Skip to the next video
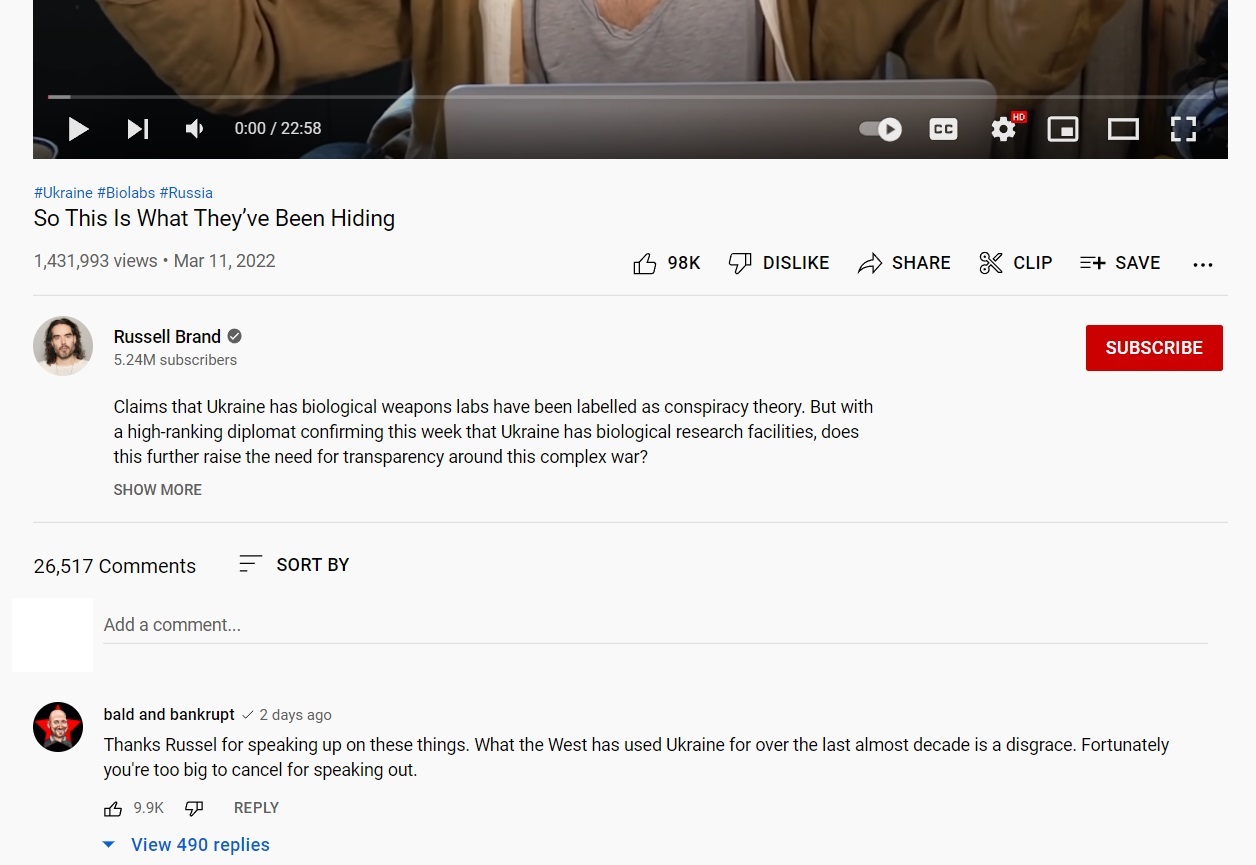This screenshot has width=1256, height=865. point(138,128)
